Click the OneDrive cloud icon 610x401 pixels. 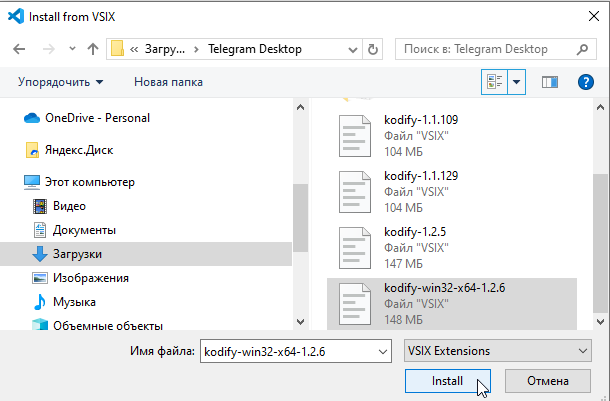tap(32, 118)
